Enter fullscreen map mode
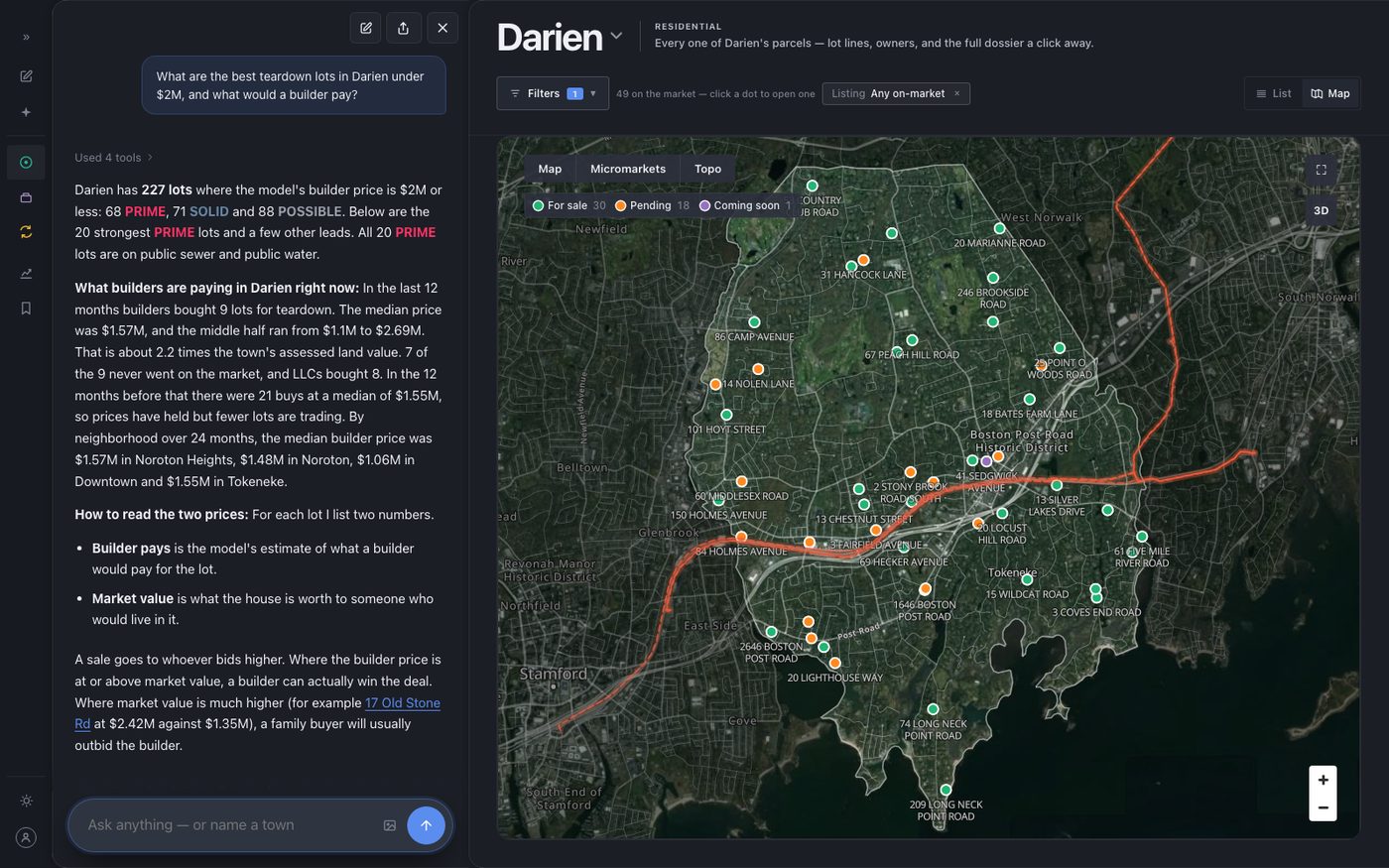The width and height of the screenshot is (1389, 868). tap(1321, 170)
